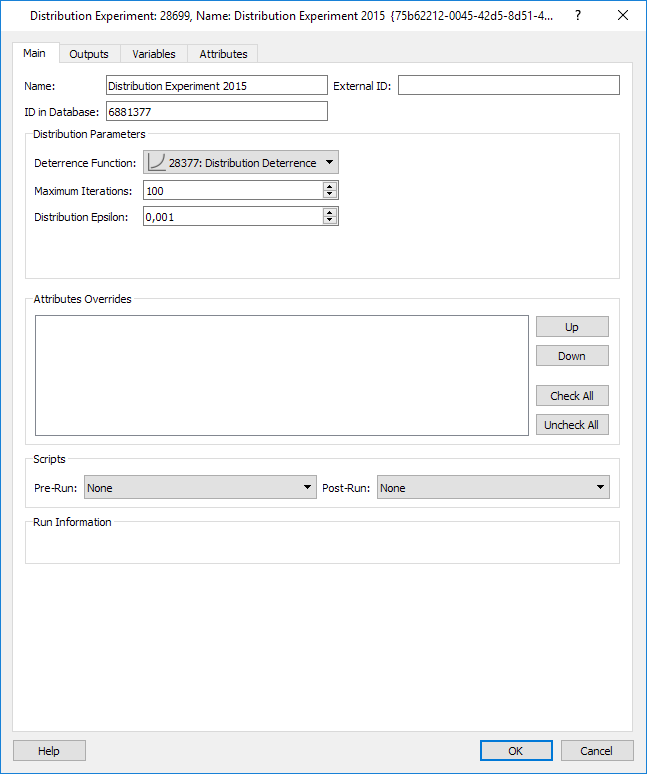Click the Name input field
Image resolution: width=647 pixels, height=774 pixels.
click(217, 85)
